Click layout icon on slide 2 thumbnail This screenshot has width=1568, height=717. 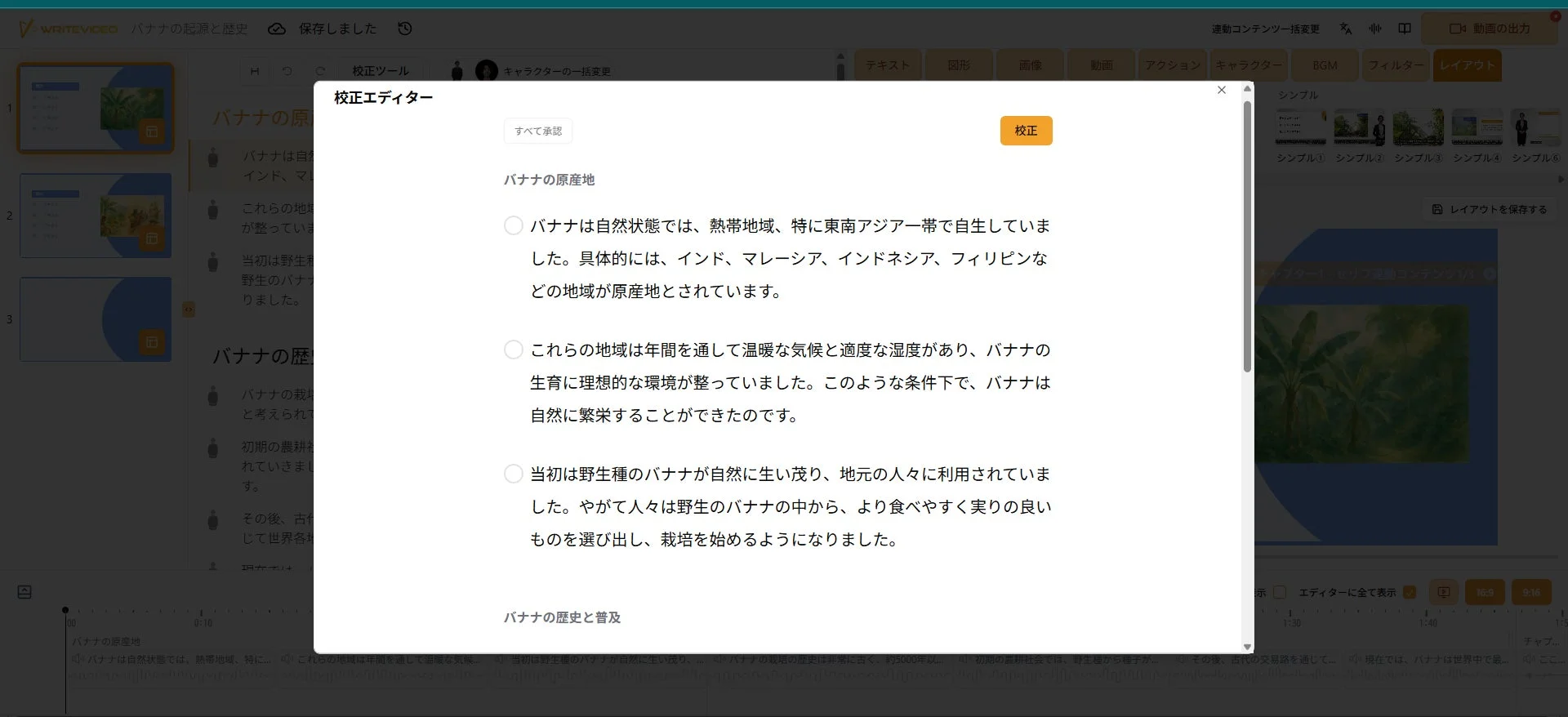[x=152, y=238]
